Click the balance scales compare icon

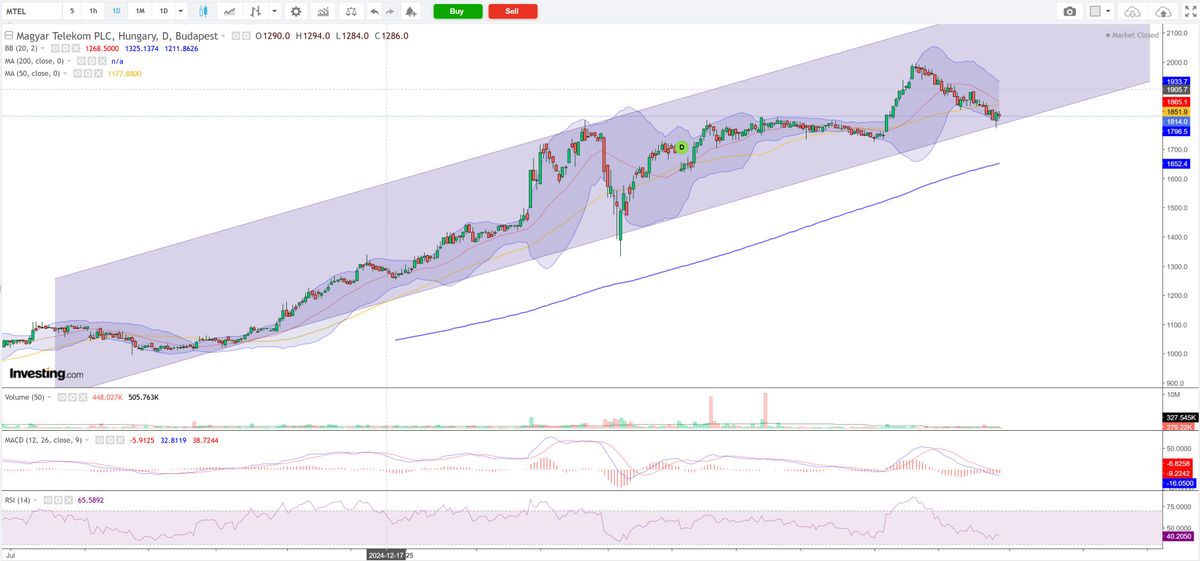tap(351, 11)
